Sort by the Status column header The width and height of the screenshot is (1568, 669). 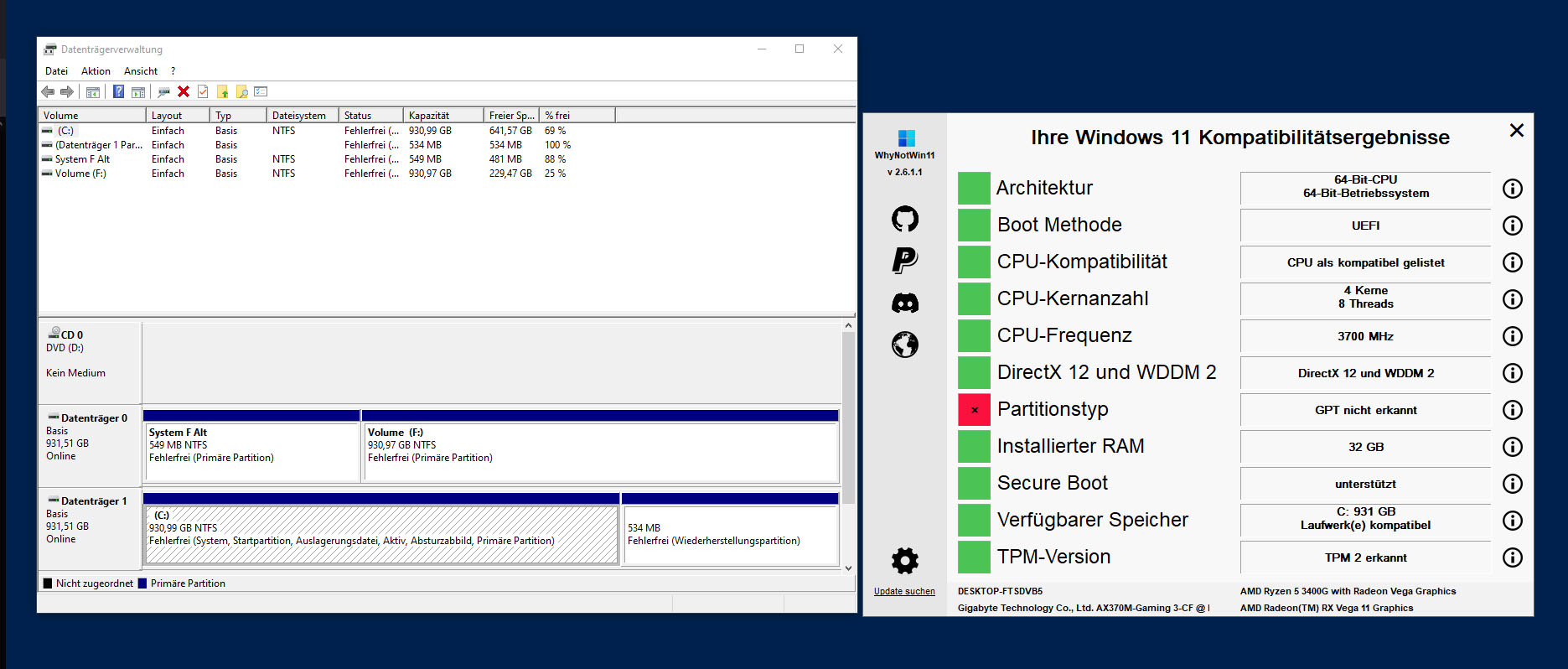click(371, 116)
